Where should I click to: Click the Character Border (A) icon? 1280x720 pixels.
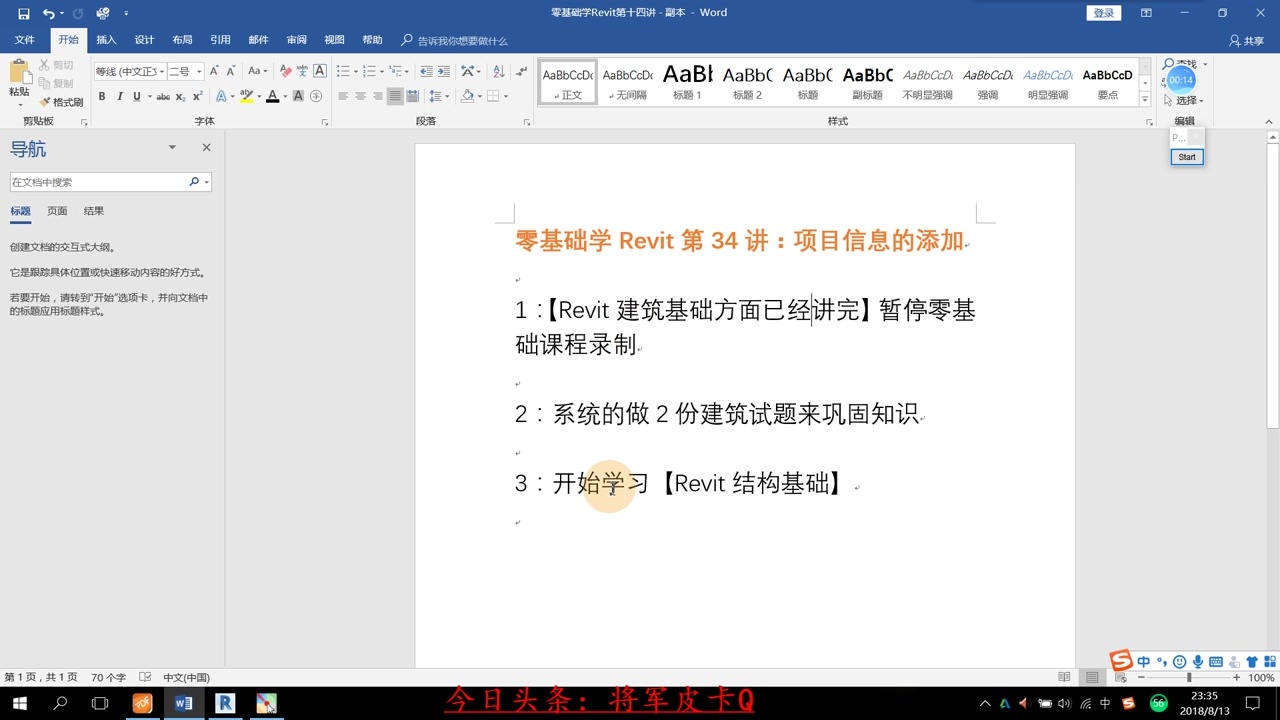click(320, 71)
